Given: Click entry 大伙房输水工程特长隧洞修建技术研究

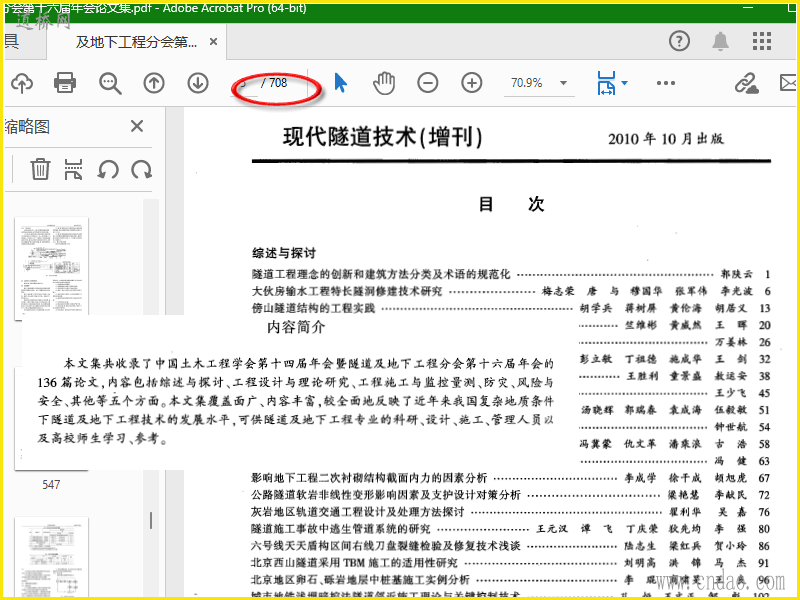Looking at the screenshot, I should [x=346, y=291].
